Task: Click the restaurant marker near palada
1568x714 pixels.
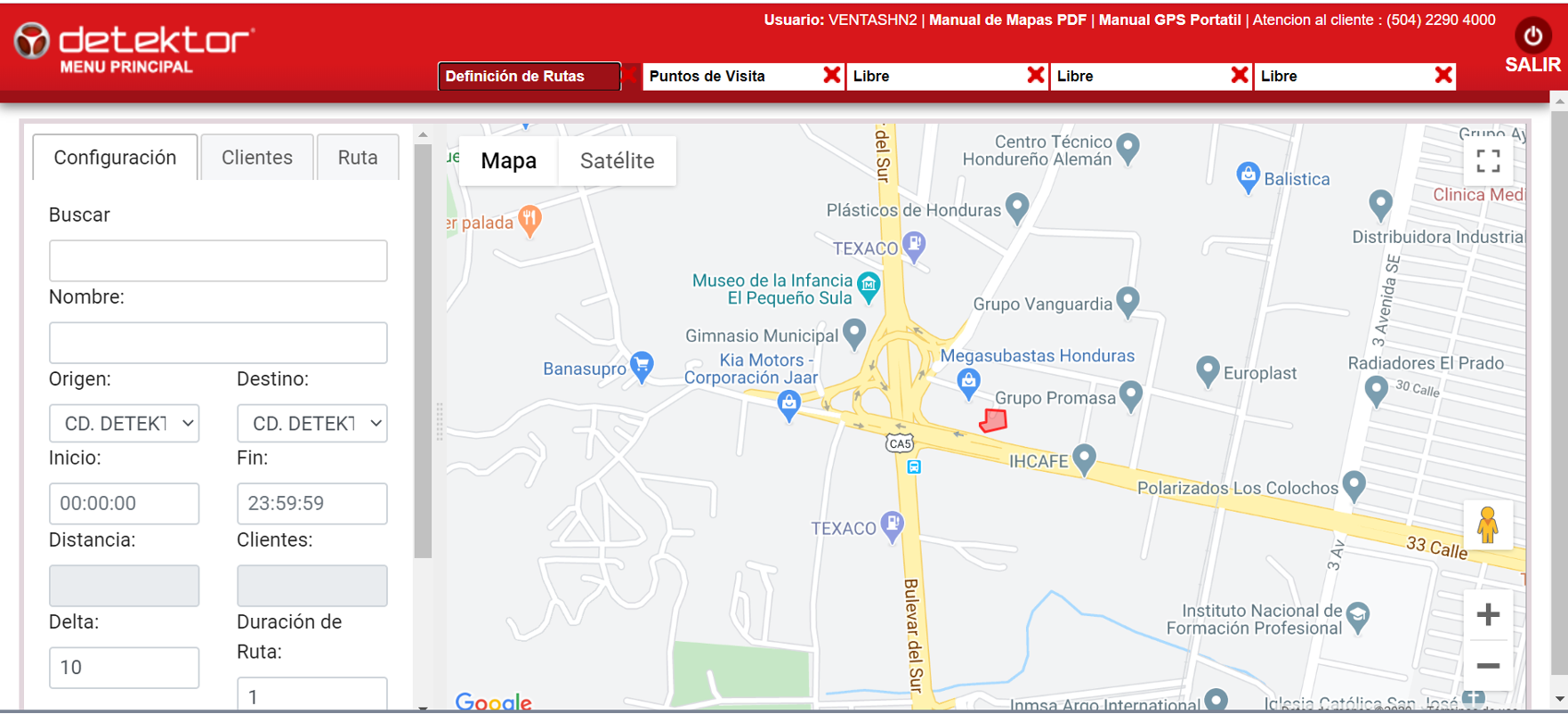Action: pos(529,220)
